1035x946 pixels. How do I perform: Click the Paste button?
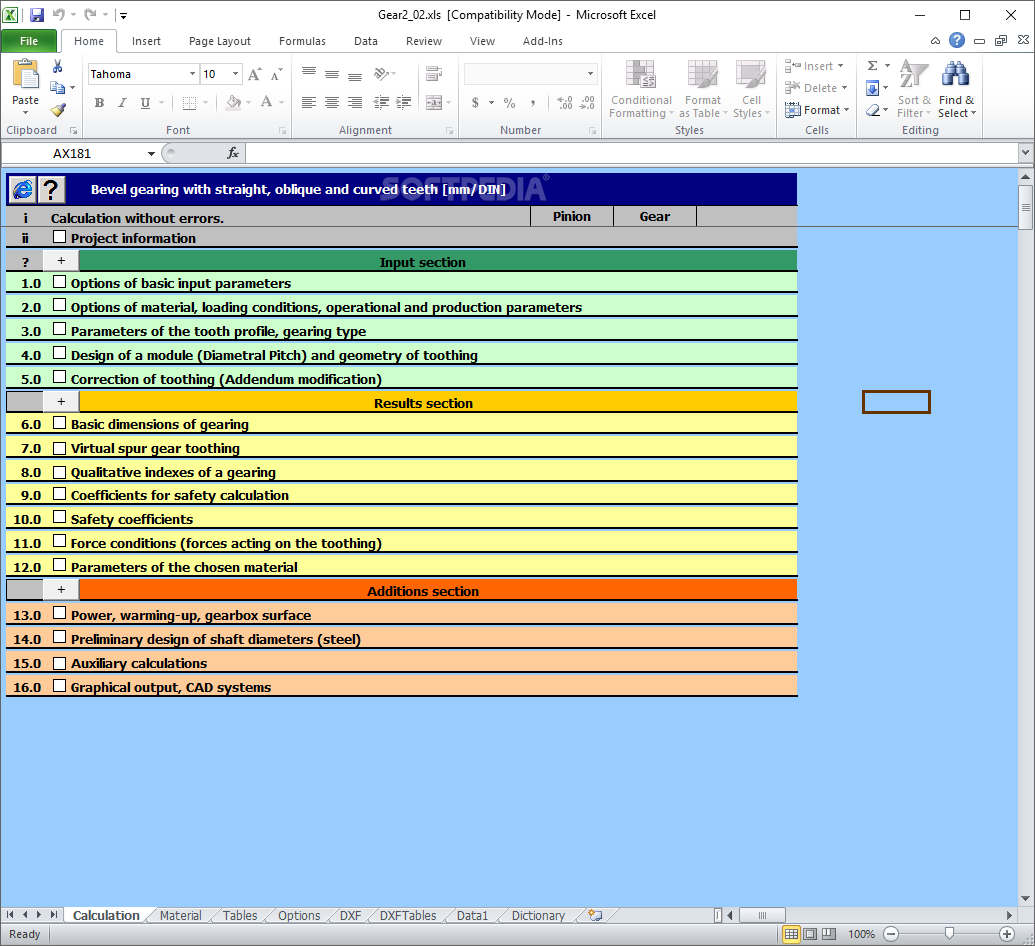point(25,86)
